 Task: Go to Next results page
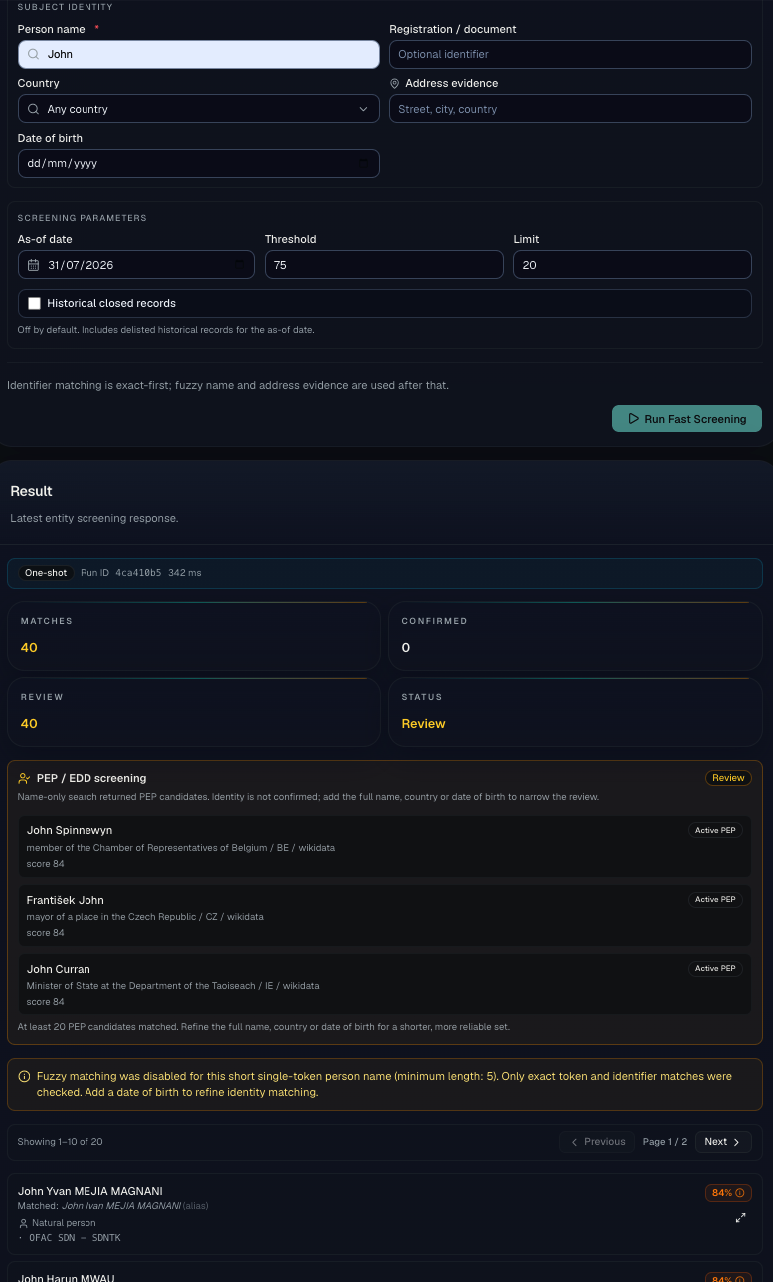tap(723, 1142)
